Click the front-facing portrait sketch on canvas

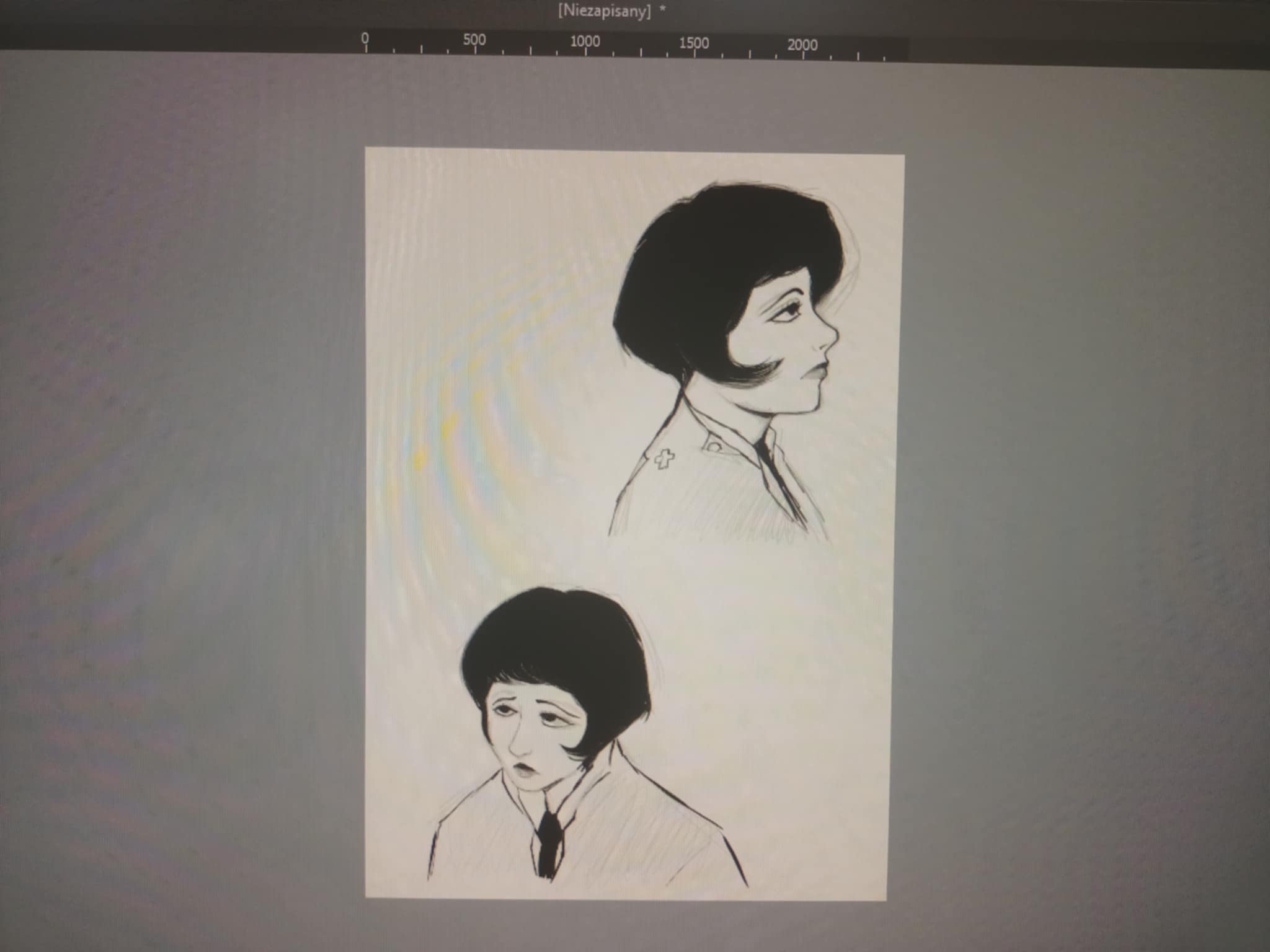(x=587, y=736)
